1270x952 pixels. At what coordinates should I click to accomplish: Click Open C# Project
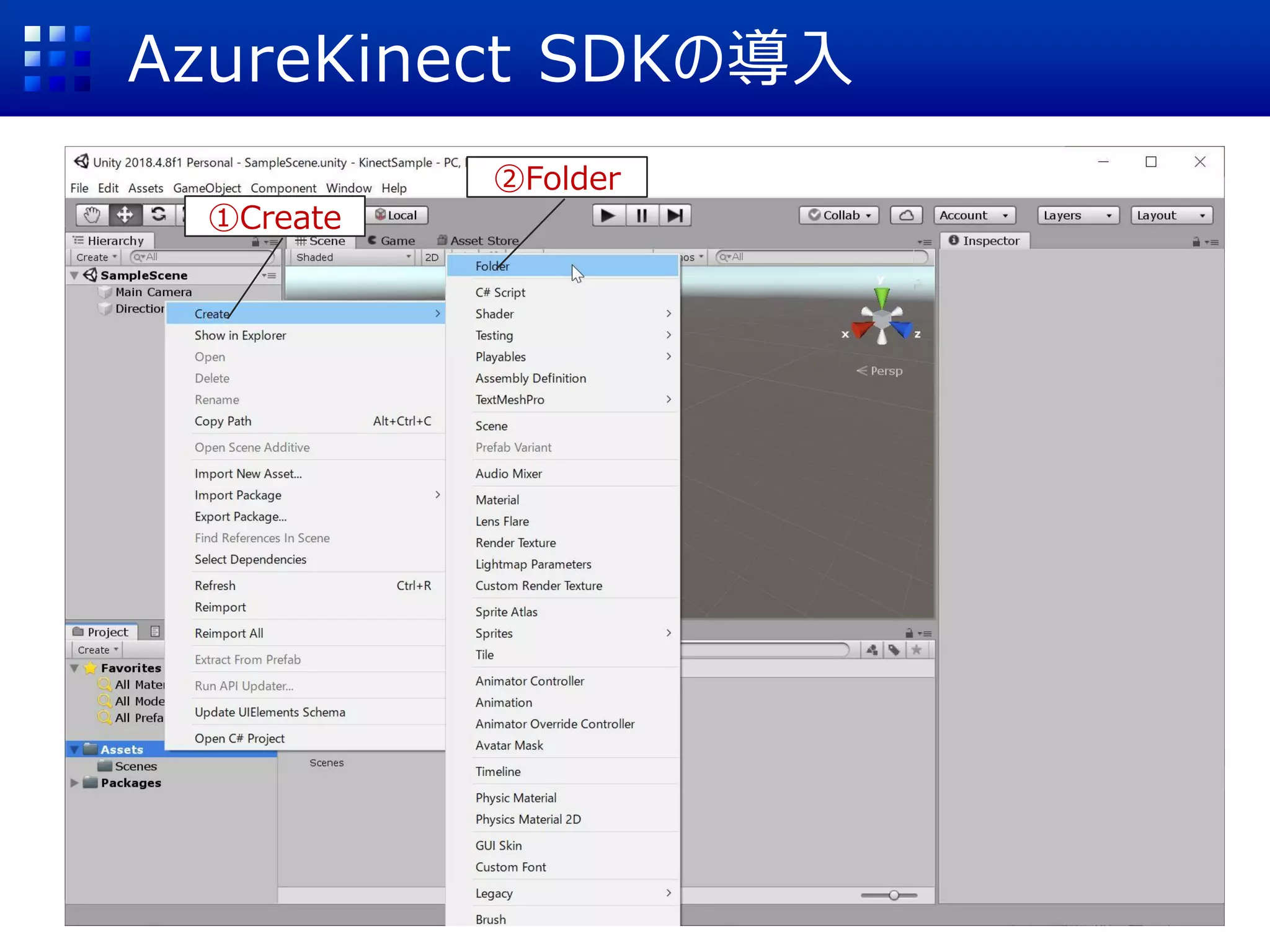click(x=306, y=739)
